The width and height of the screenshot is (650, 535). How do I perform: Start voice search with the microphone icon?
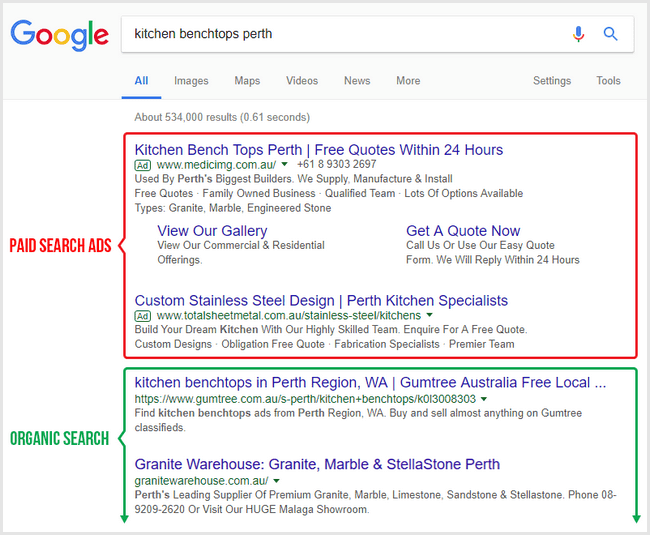point(579,34)
